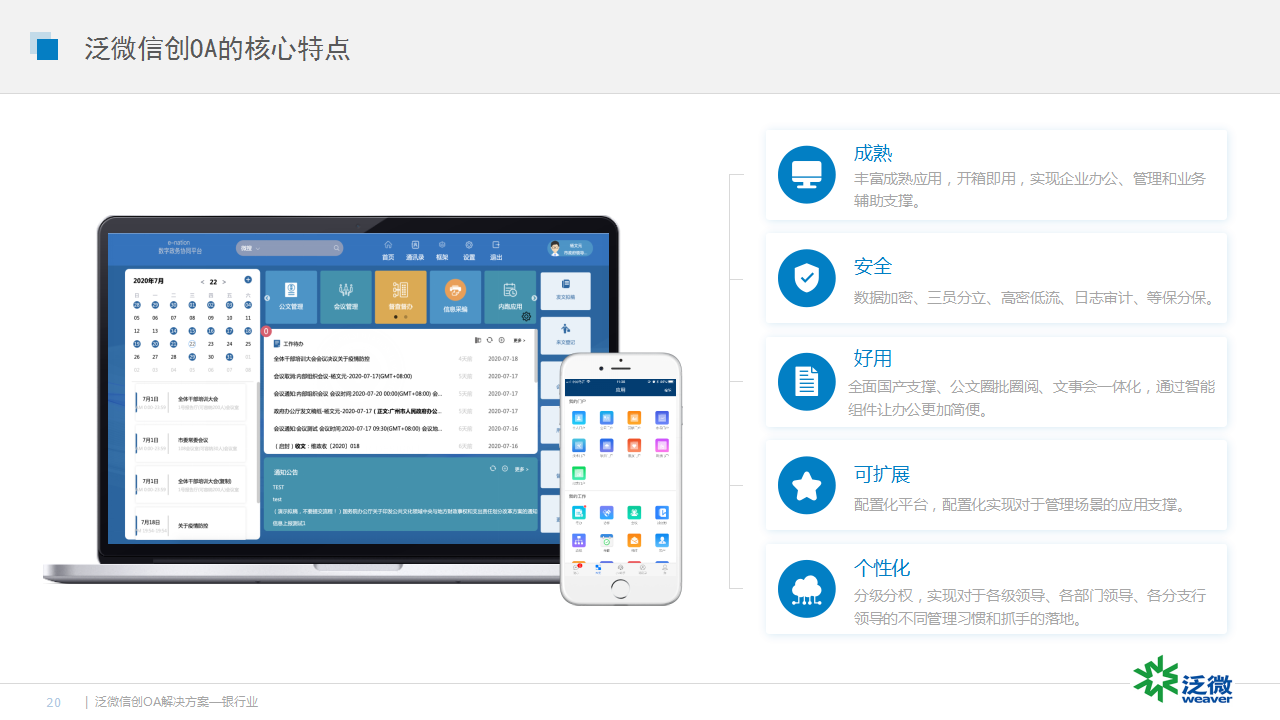Screen dimensions: 1280x720
Task: Open the event 全体干部培训大会(复制)
Action: [191, 484]
